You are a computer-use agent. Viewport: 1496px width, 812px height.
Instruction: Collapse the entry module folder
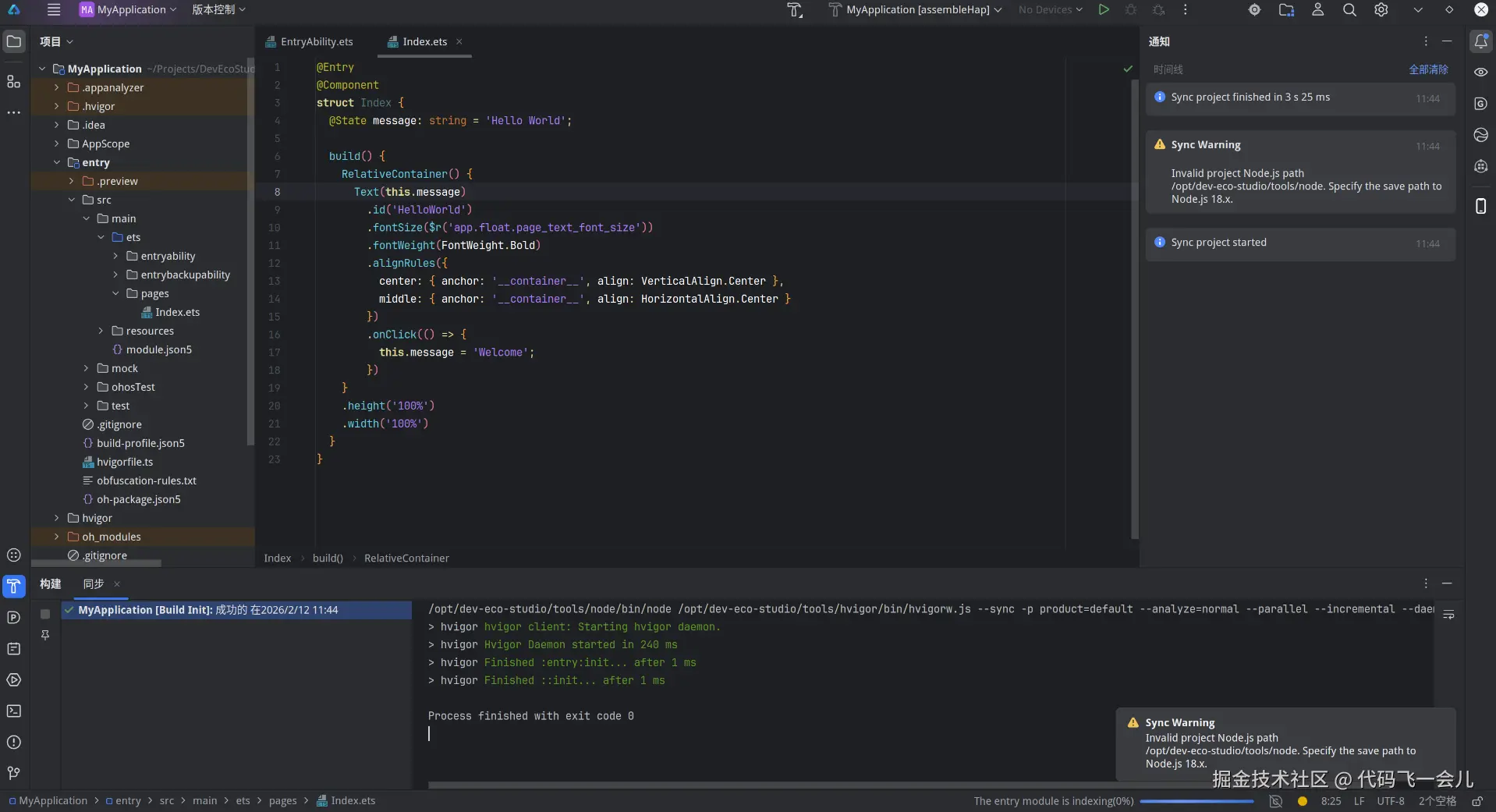tap(57, 162)
